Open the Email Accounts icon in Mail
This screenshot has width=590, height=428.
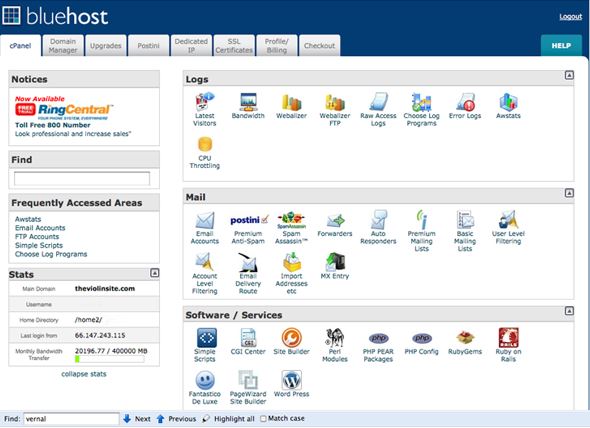tap(205, 221)
